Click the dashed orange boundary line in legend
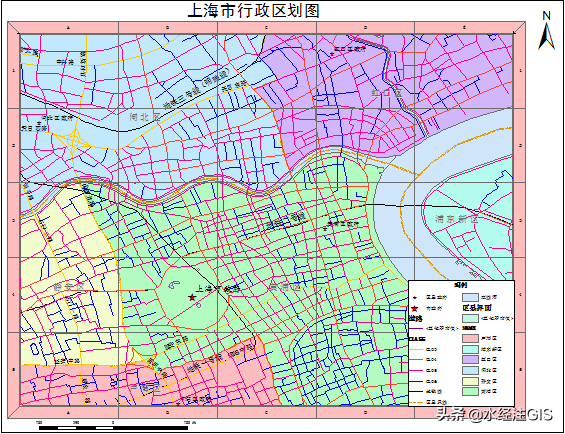 click(416, 403)
